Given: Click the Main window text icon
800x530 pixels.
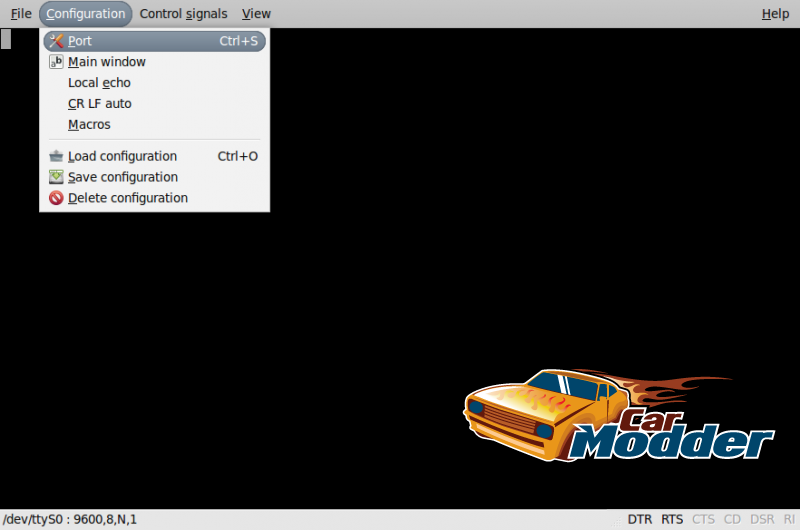Looking at the screenshot, I should click(x=56, y=62).
